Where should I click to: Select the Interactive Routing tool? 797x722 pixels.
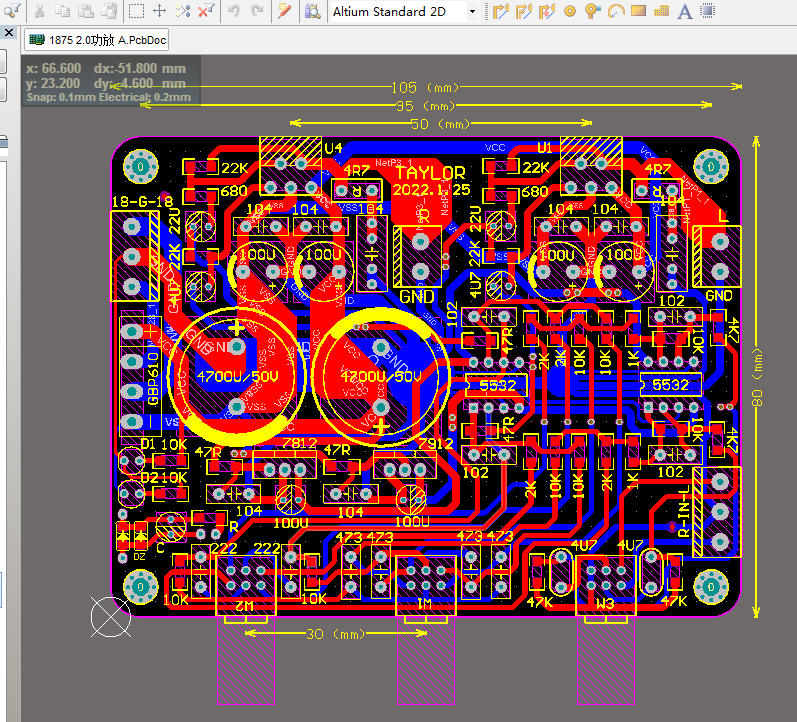[x=501, y=11]
